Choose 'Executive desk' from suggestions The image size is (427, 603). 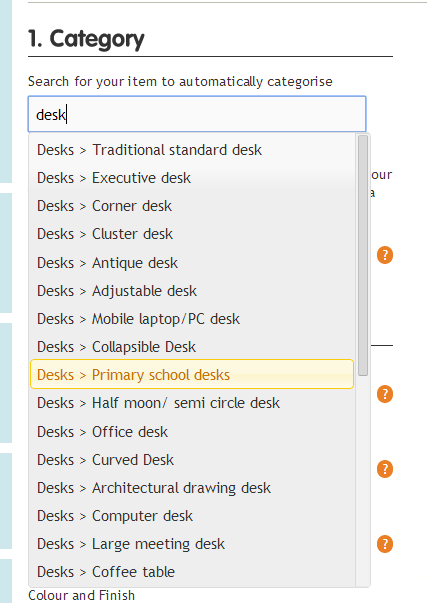click(192, 178)
